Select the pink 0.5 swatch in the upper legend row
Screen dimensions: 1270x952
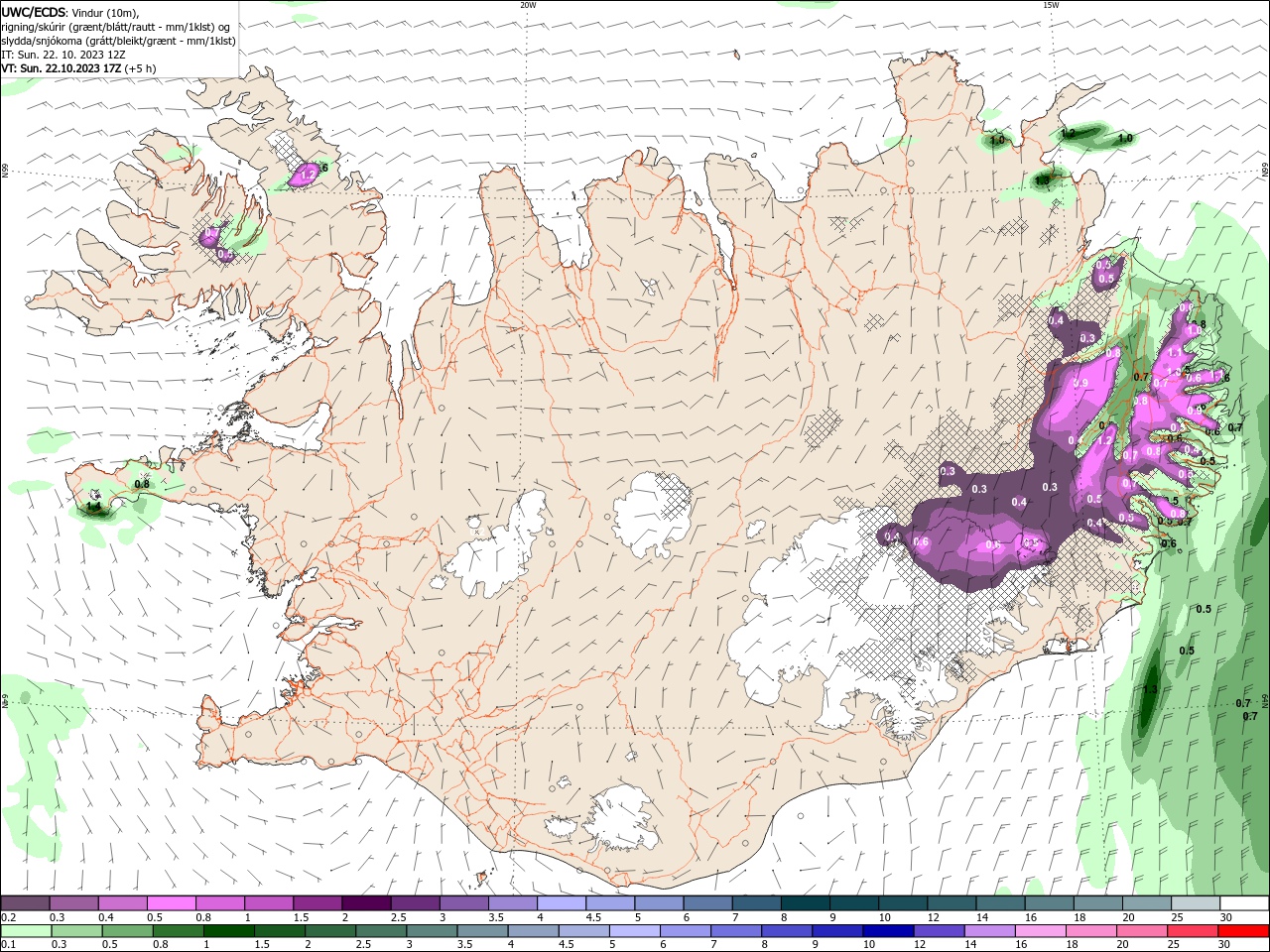point(171,903)
